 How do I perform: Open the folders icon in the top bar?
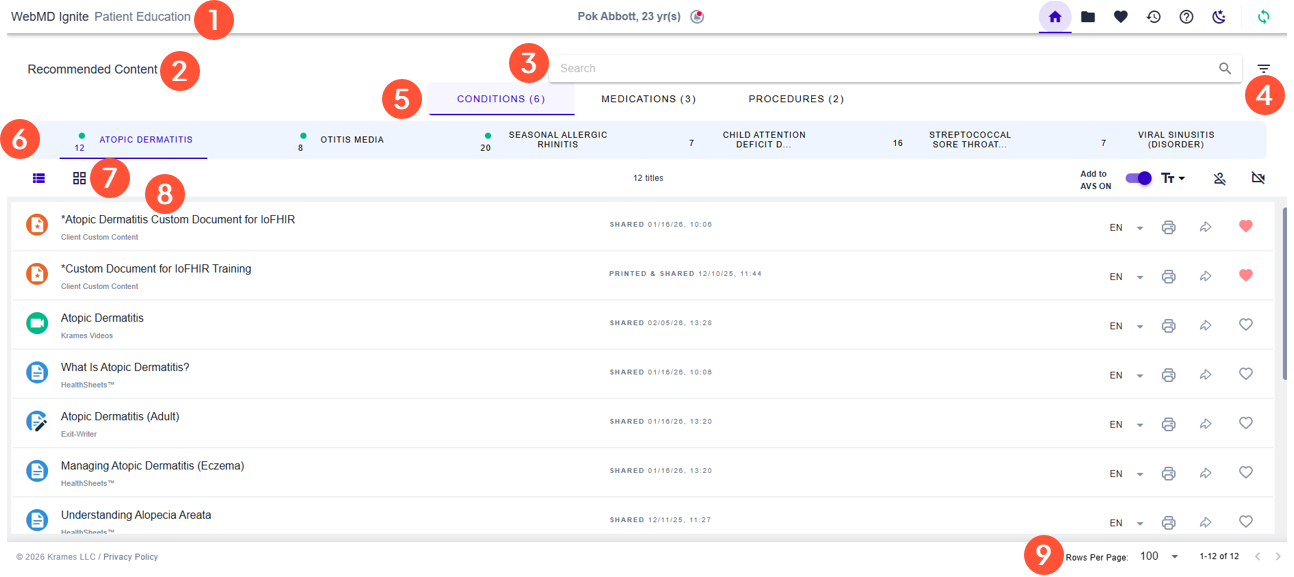[x=1088, y=16]
